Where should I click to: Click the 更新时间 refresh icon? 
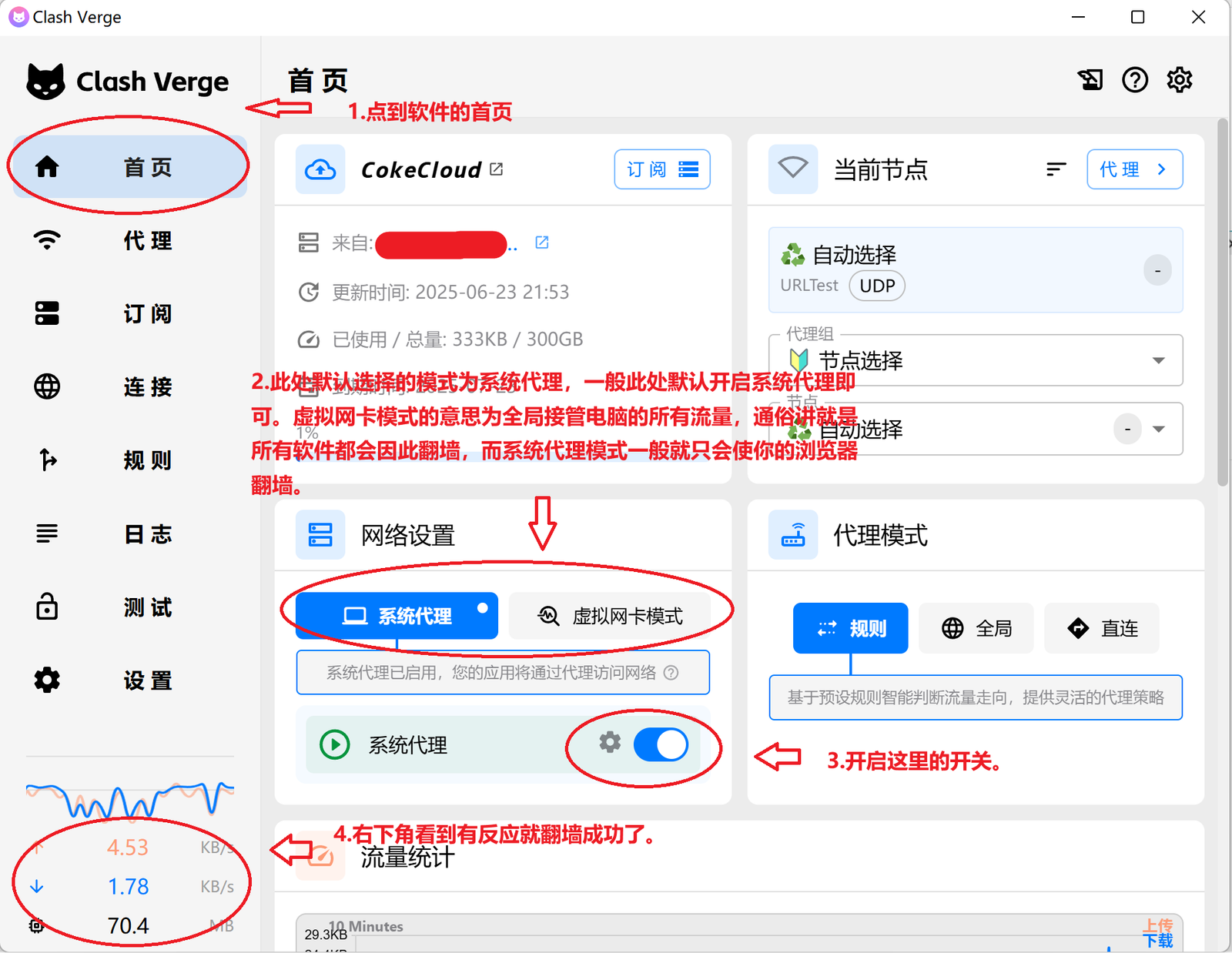pos(309,293)
